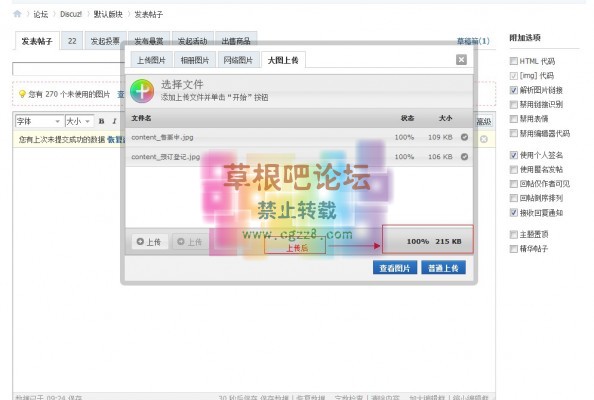Switch to the 发起活动 tab

point(192,41)
